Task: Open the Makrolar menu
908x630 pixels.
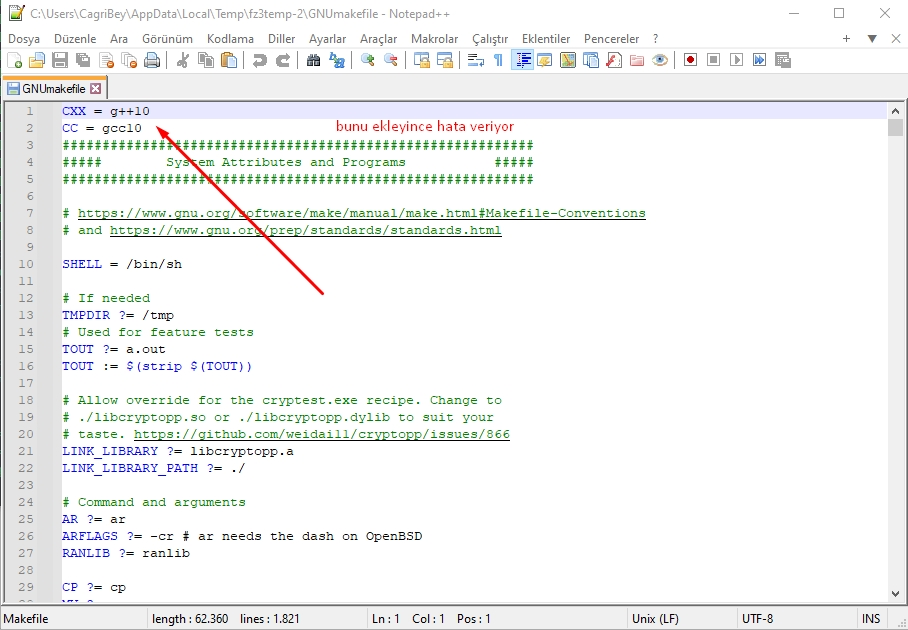Action: [x=434, y=39]
